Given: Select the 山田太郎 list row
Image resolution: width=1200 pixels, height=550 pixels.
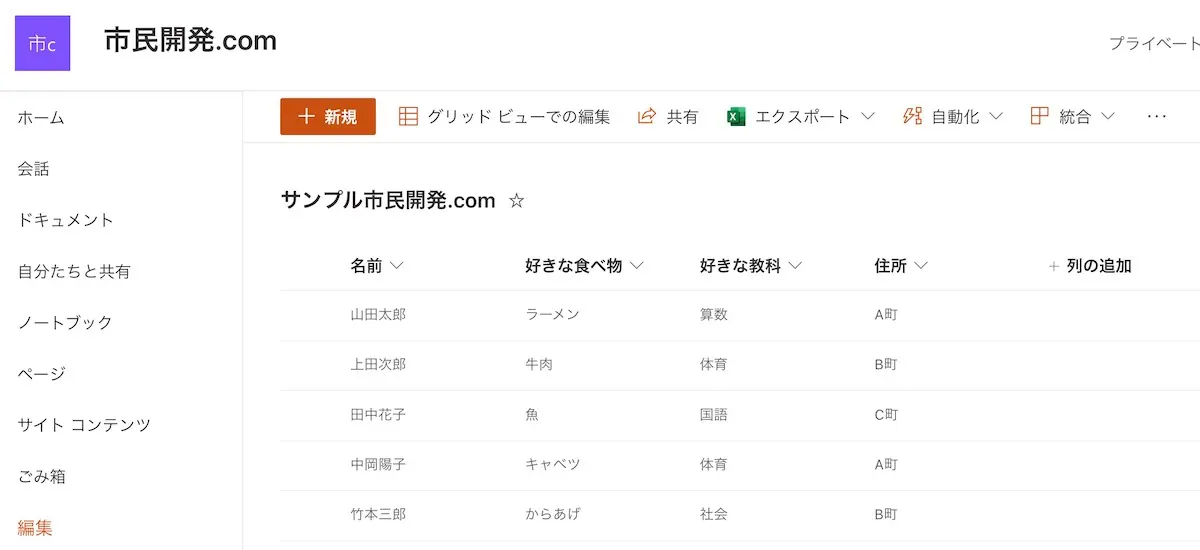Looking at the screenshot, I should coord(378,315).
